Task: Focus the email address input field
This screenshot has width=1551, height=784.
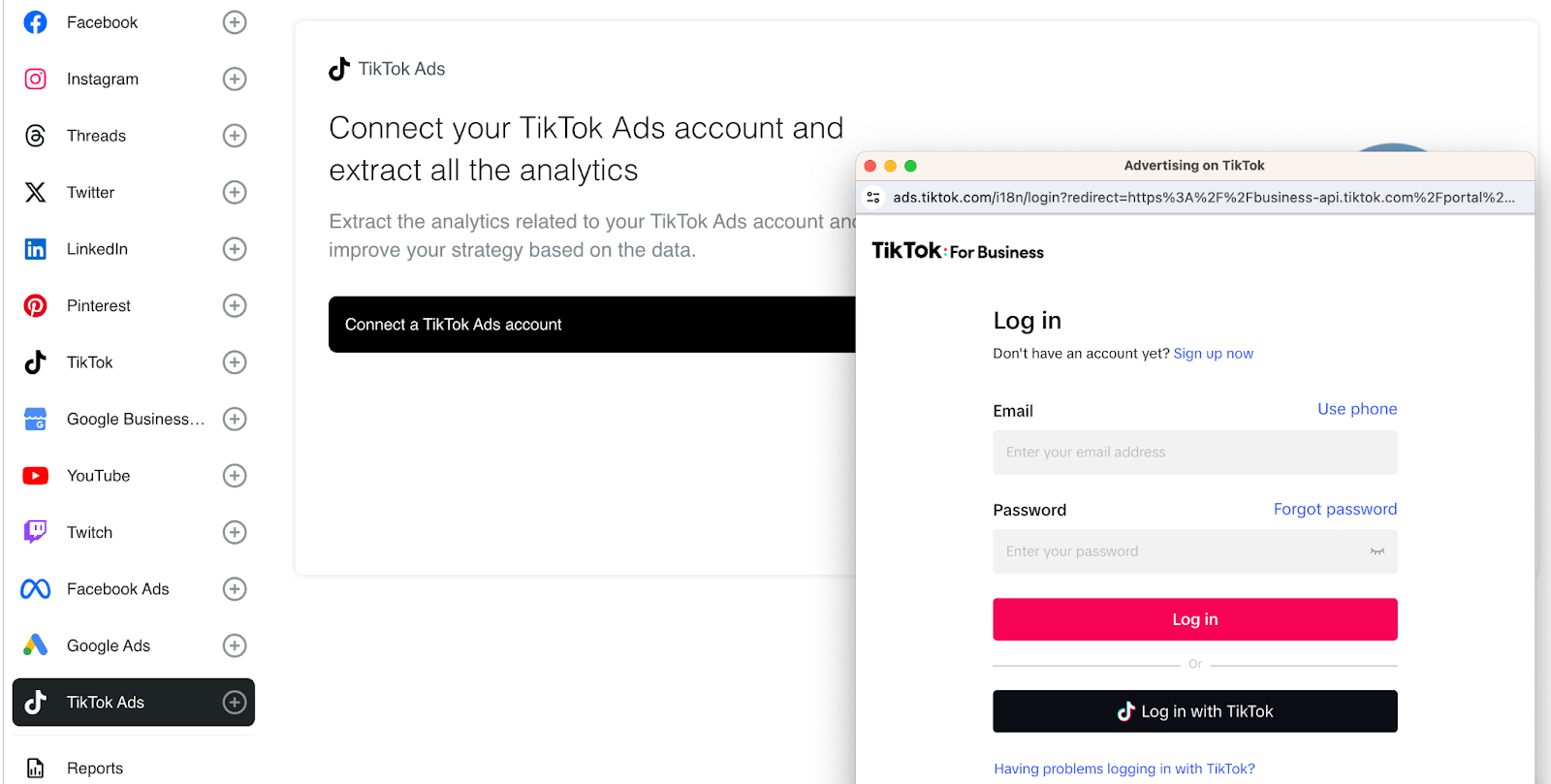Action: [1194, 453]
